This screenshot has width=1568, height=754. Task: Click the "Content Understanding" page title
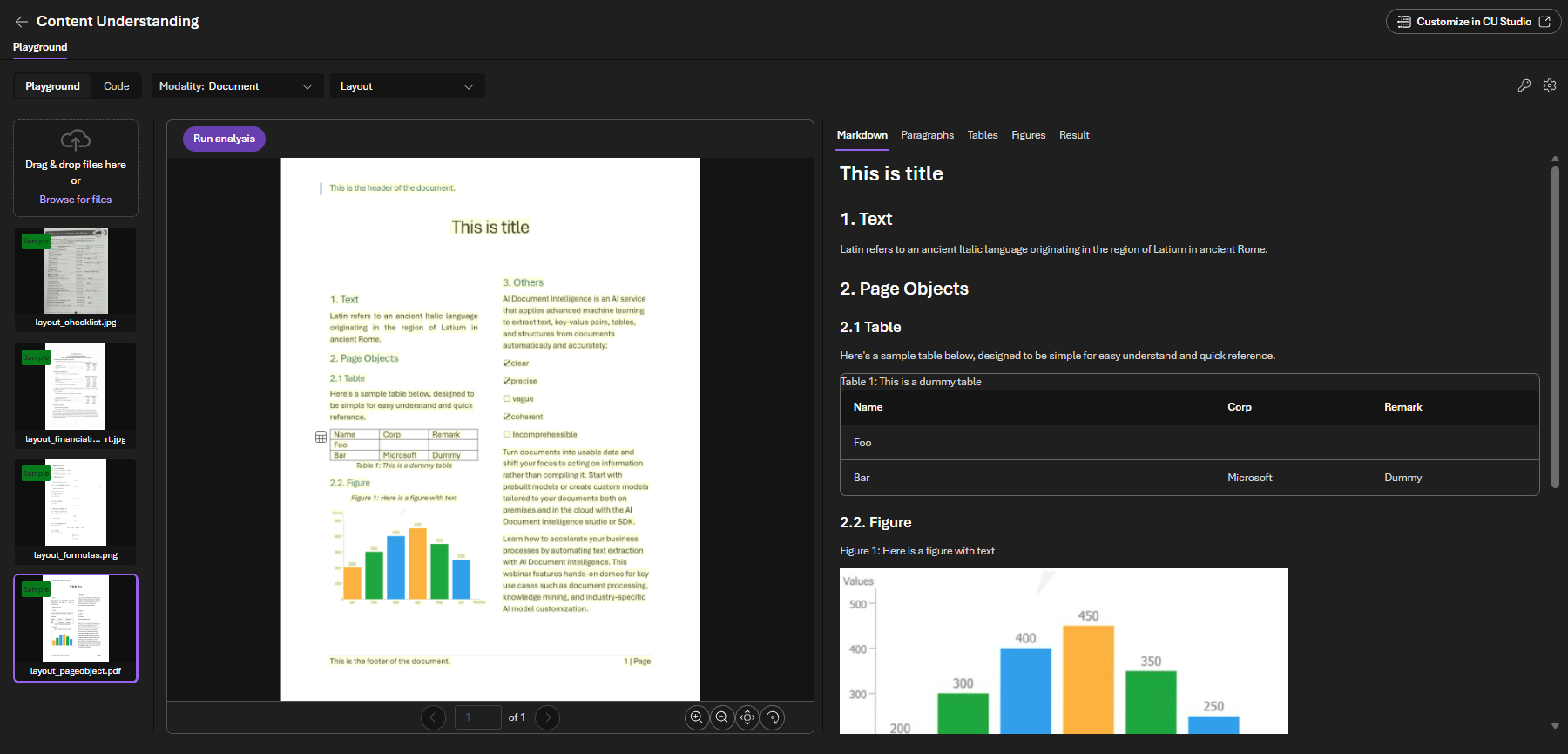(118, 21)
